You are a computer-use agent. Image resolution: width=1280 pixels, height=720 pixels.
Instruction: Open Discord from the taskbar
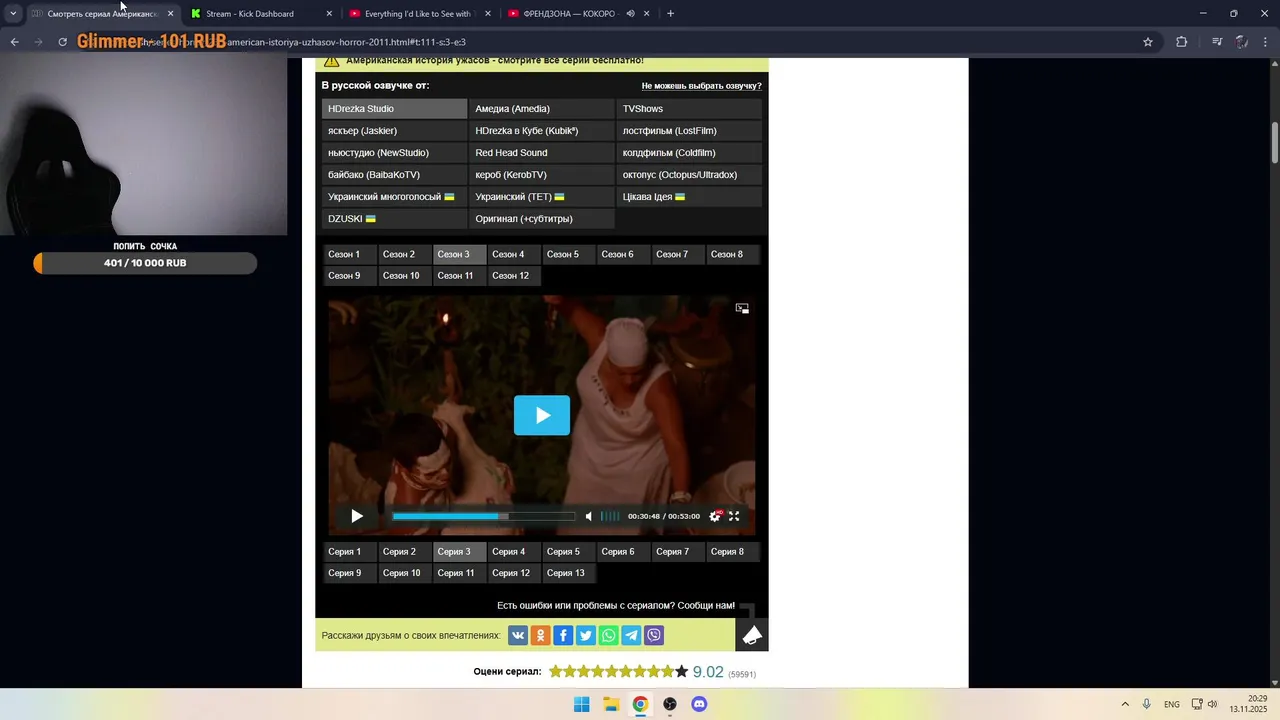699,704
